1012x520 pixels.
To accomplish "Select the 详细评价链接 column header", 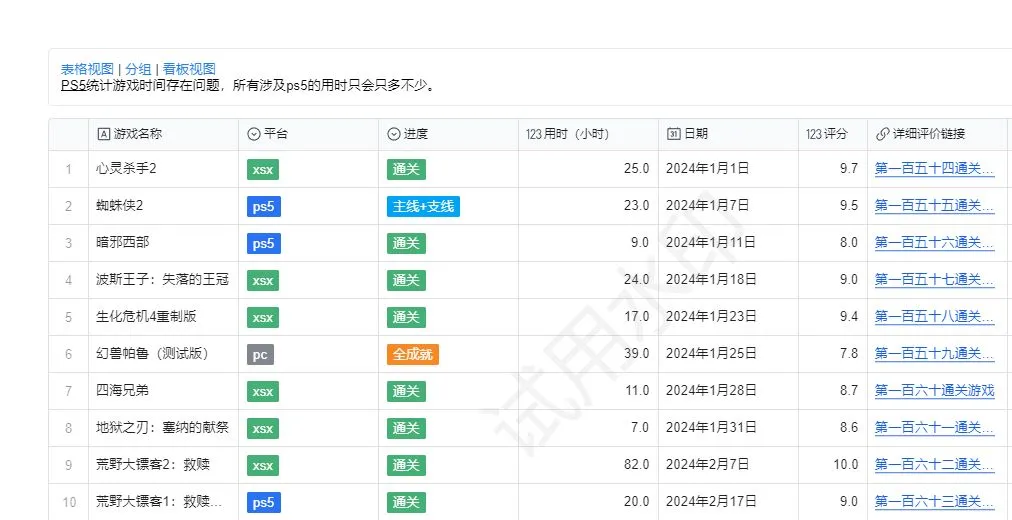I will [x=938, y=134].
